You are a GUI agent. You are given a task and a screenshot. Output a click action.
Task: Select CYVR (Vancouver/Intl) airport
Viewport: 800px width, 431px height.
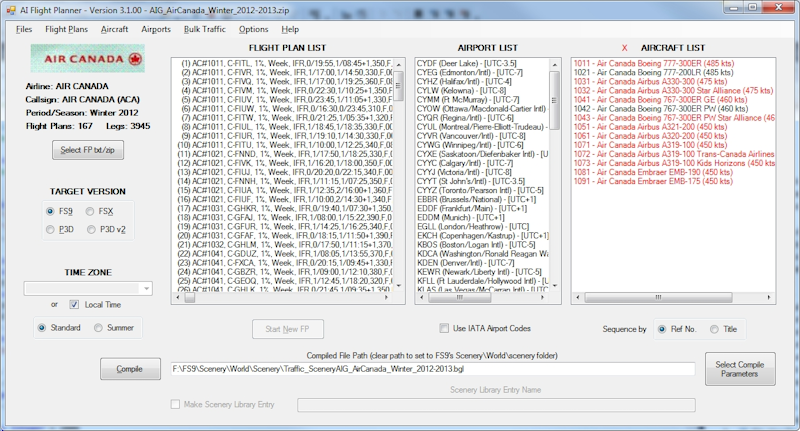click(471, 136)
